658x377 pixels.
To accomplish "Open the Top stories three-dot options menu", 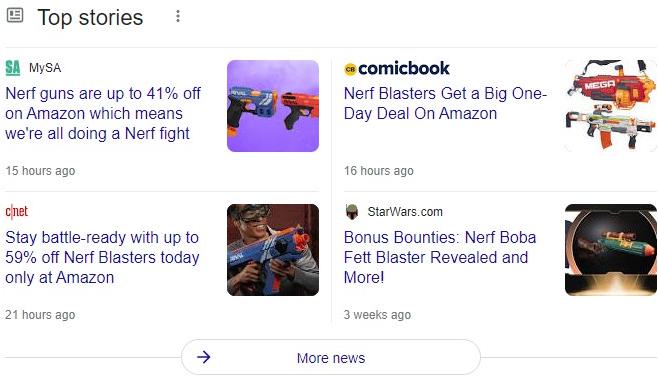I will (178, 16).
